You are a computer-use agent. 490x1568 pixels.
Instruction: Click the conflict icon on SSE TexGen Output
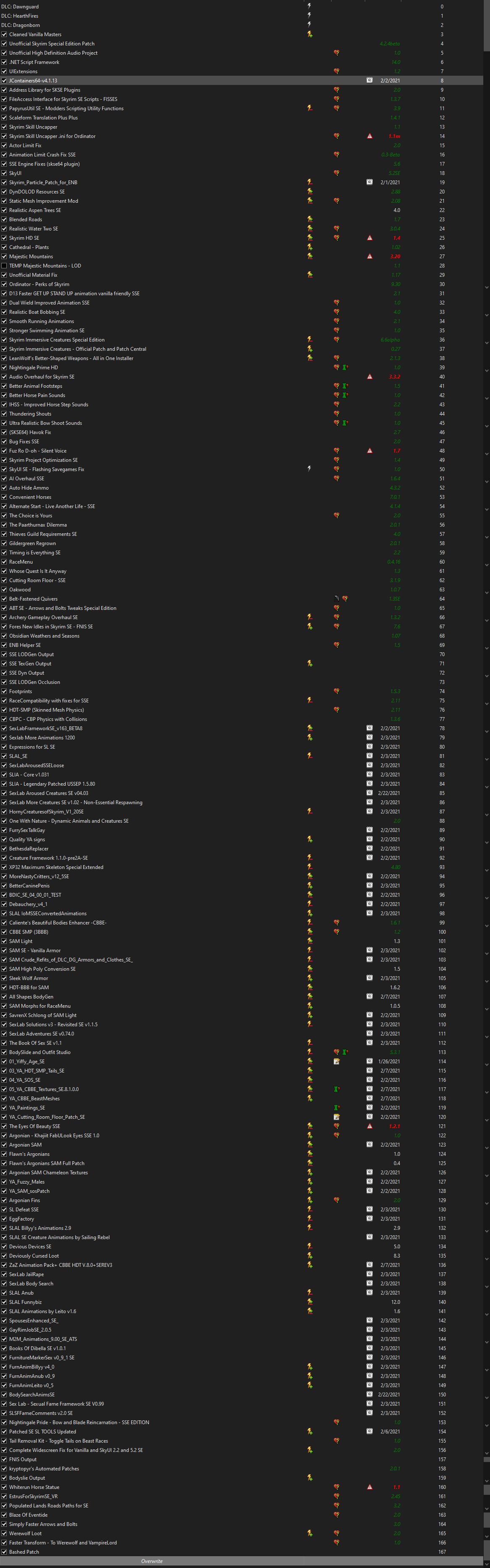309,663
